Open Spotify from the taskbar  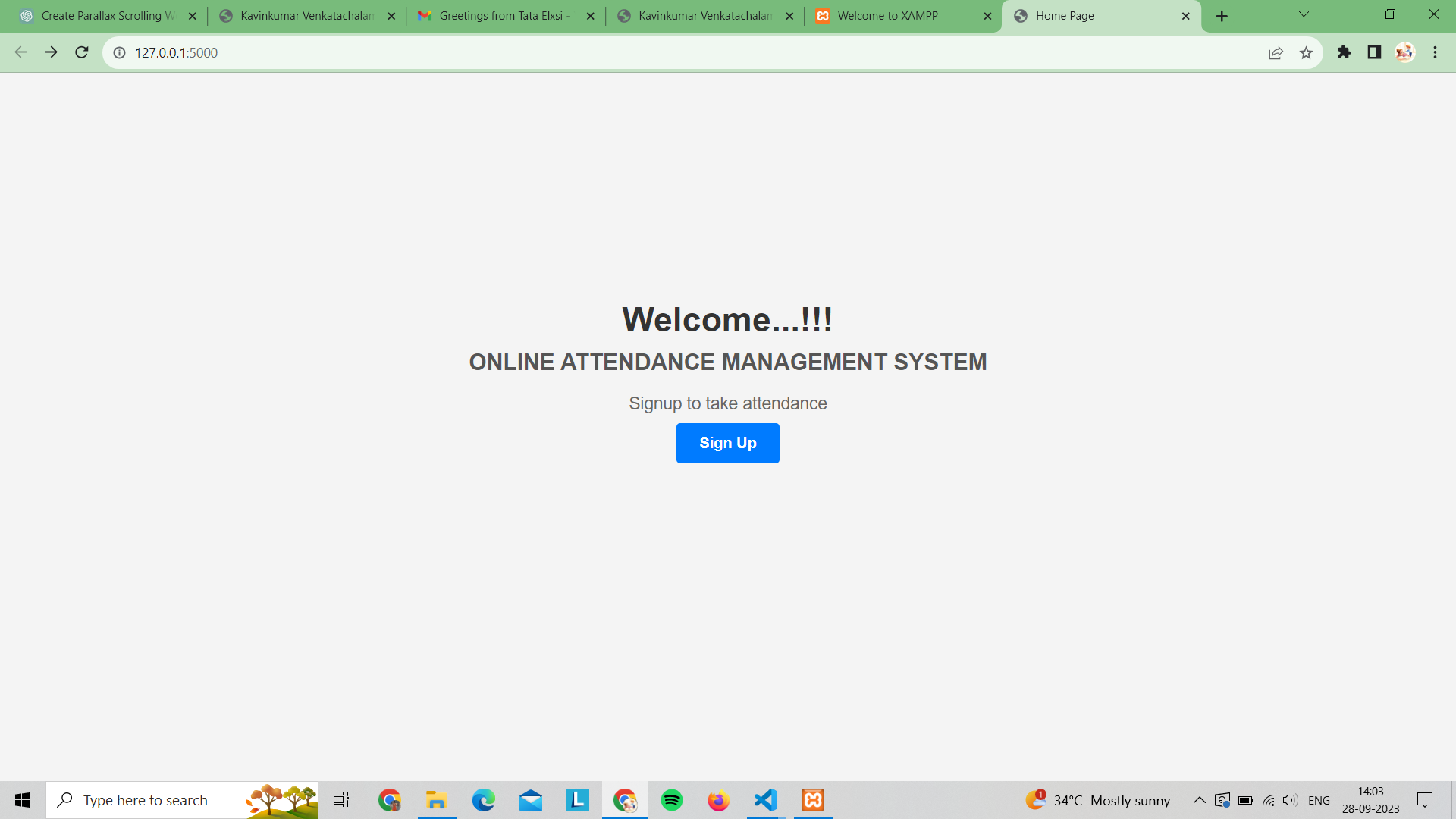pos(672,799)
